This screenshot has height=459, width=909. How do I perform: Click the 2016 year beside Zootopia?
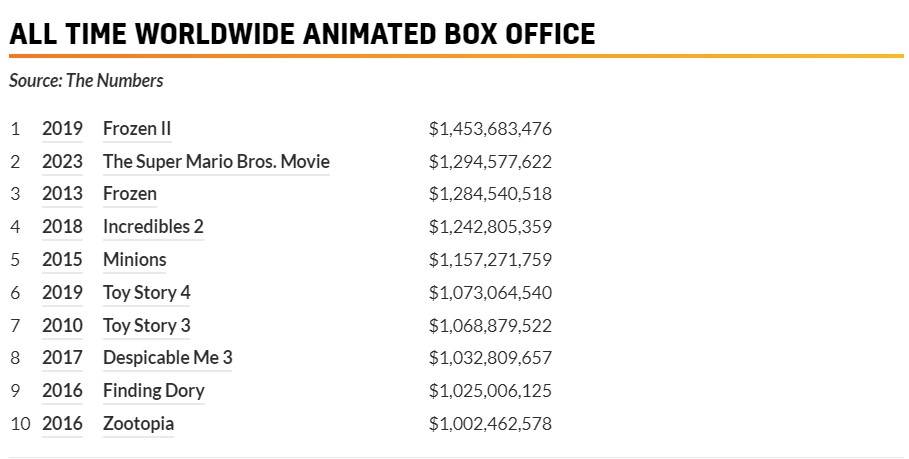(62, 424)
